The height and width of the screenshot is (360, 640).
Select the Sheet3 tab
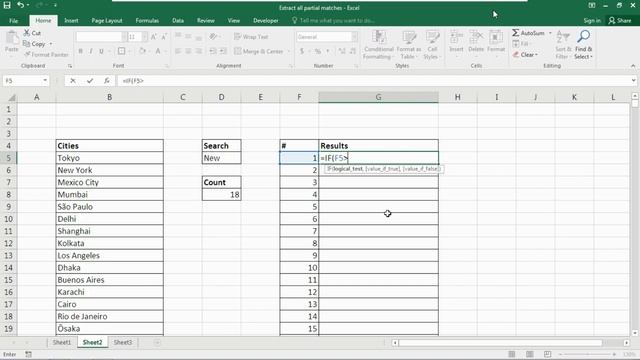click(123, 342)
